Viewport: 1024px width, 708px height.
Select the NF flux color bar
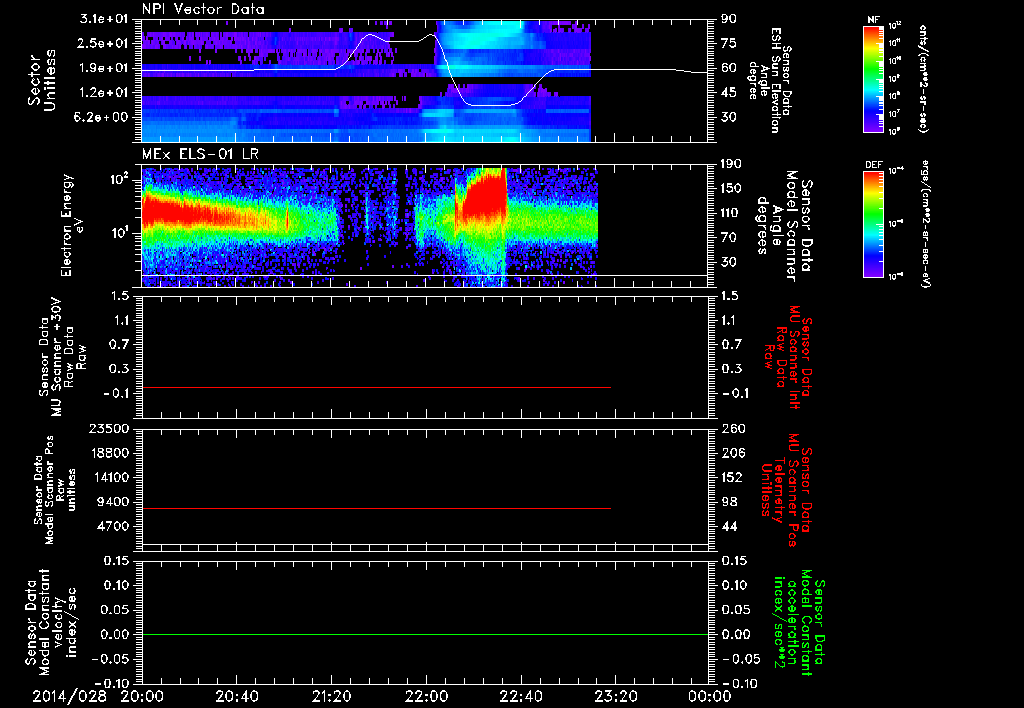pyautogui.click(x=874, y=78)
